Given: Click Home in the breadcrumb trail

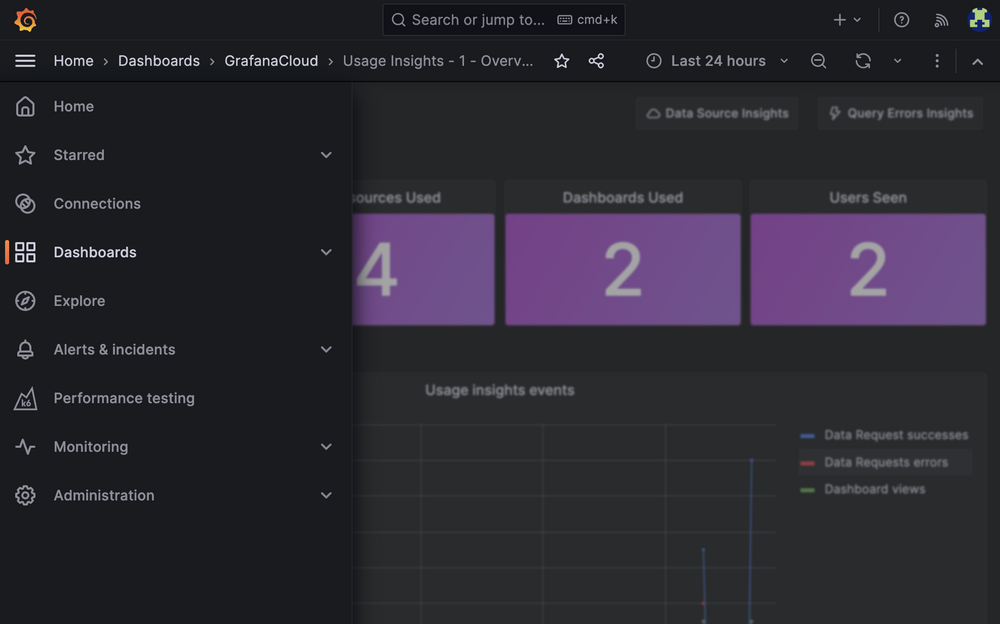Looking at the screenshot, I should pyautogui.click(x=73, y=60).
